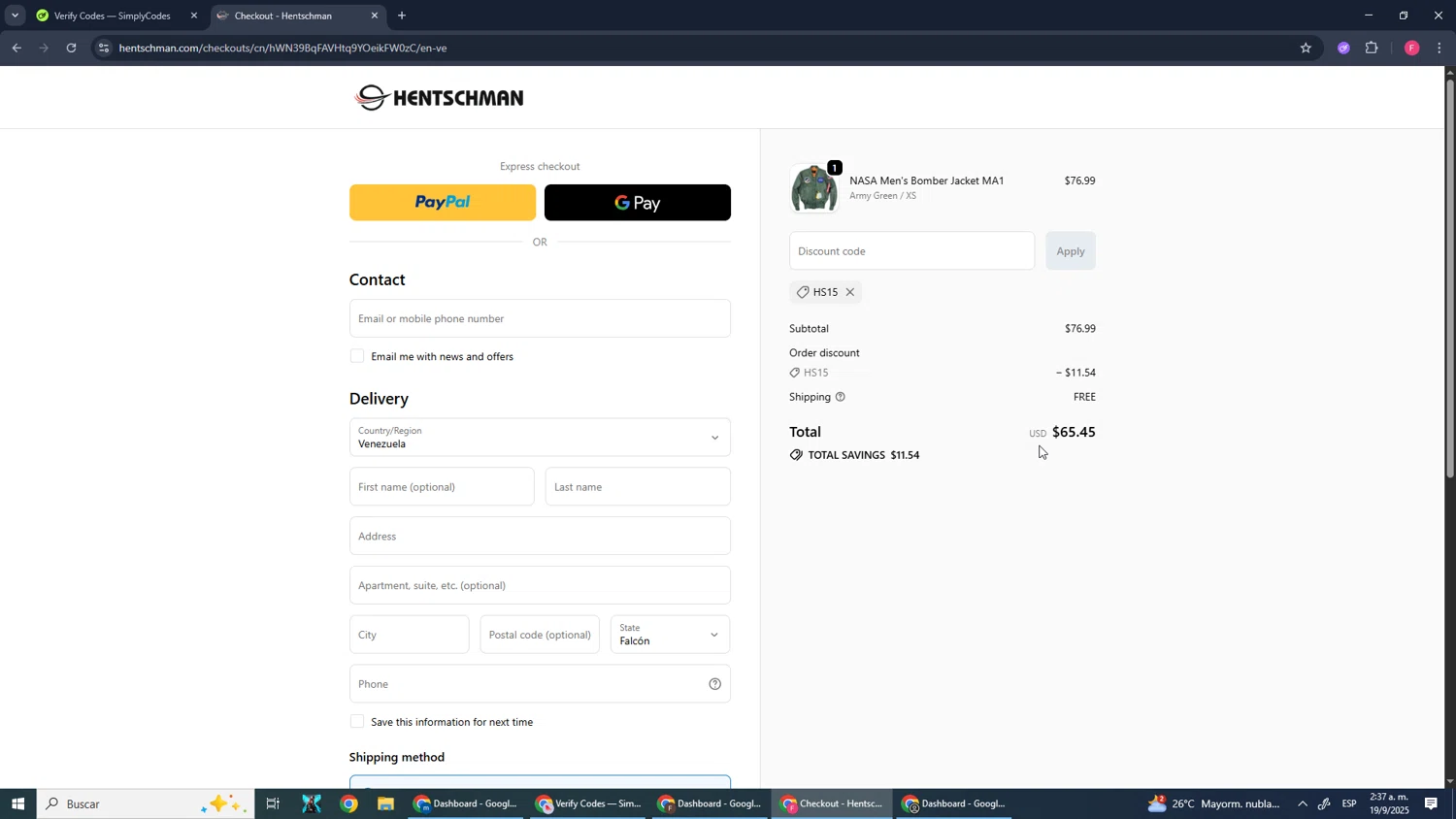This screenshot has width=1456, height=819.
Task: View site information icon in address bar
Action: (105, 48)
